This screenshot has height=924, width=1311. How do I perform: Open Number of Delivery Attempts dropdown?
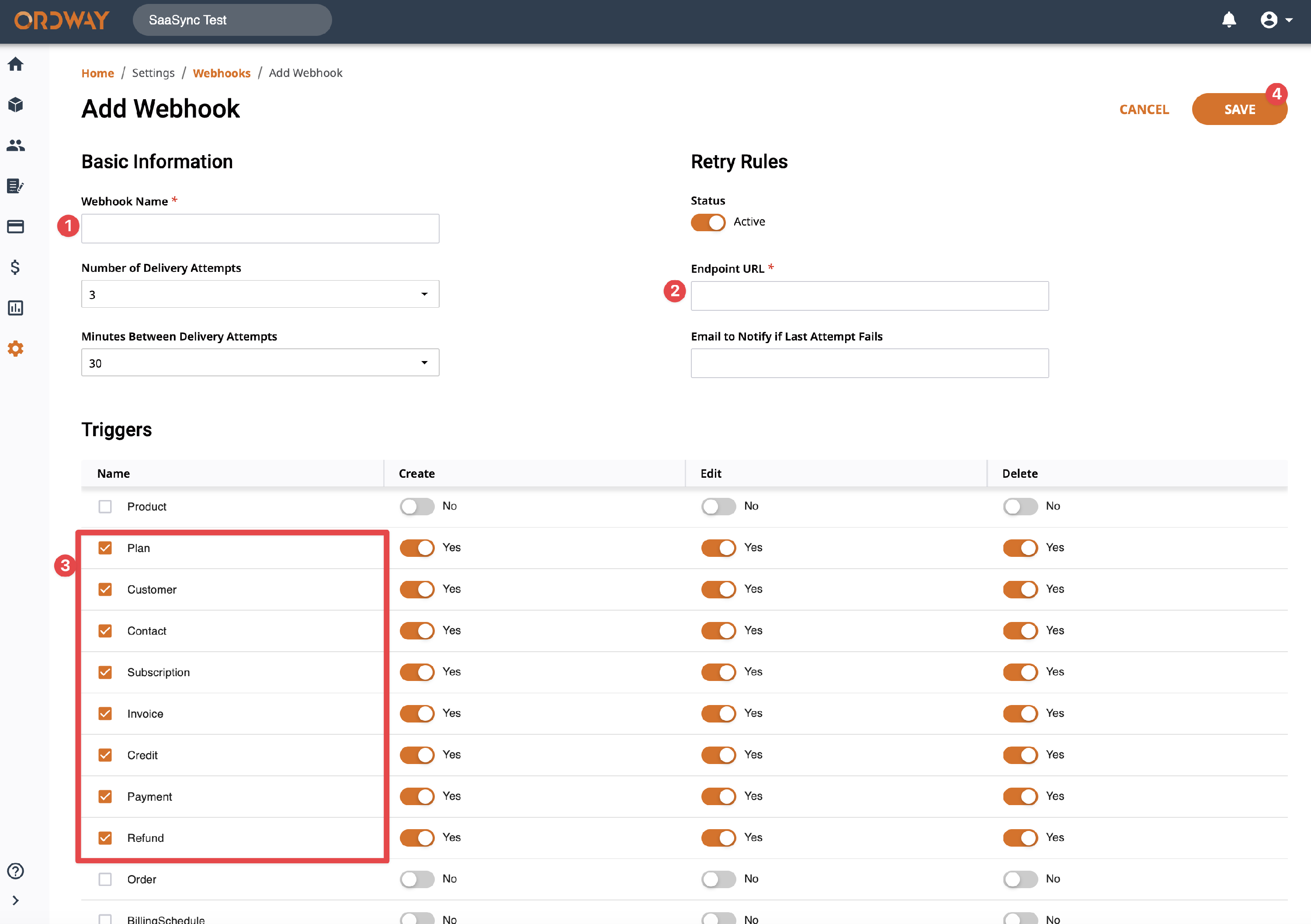[260, 294]
